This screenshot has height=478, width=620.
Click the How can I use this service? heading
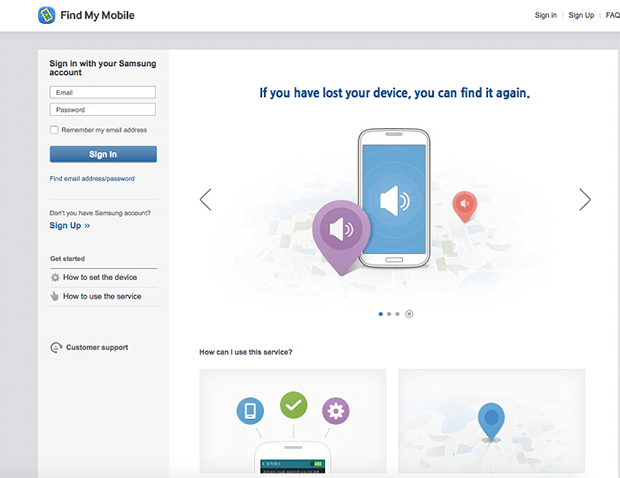pos(246,352)
